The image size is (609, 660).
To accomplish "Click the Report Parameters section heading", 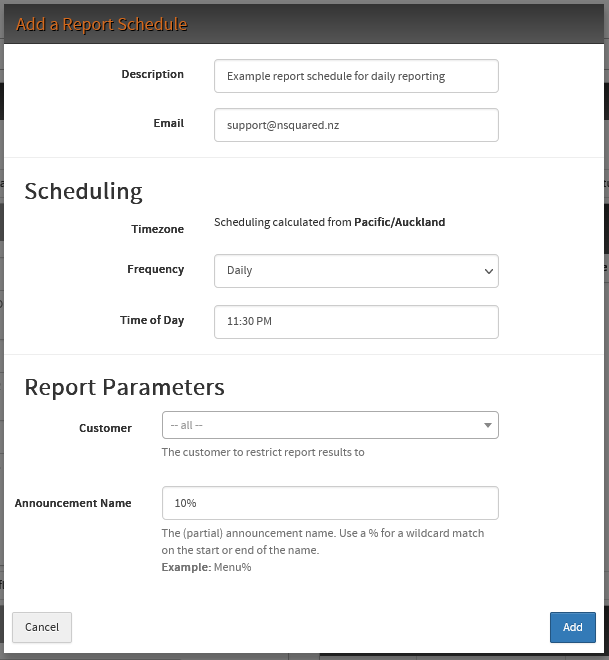I will [x=124, y=387].
